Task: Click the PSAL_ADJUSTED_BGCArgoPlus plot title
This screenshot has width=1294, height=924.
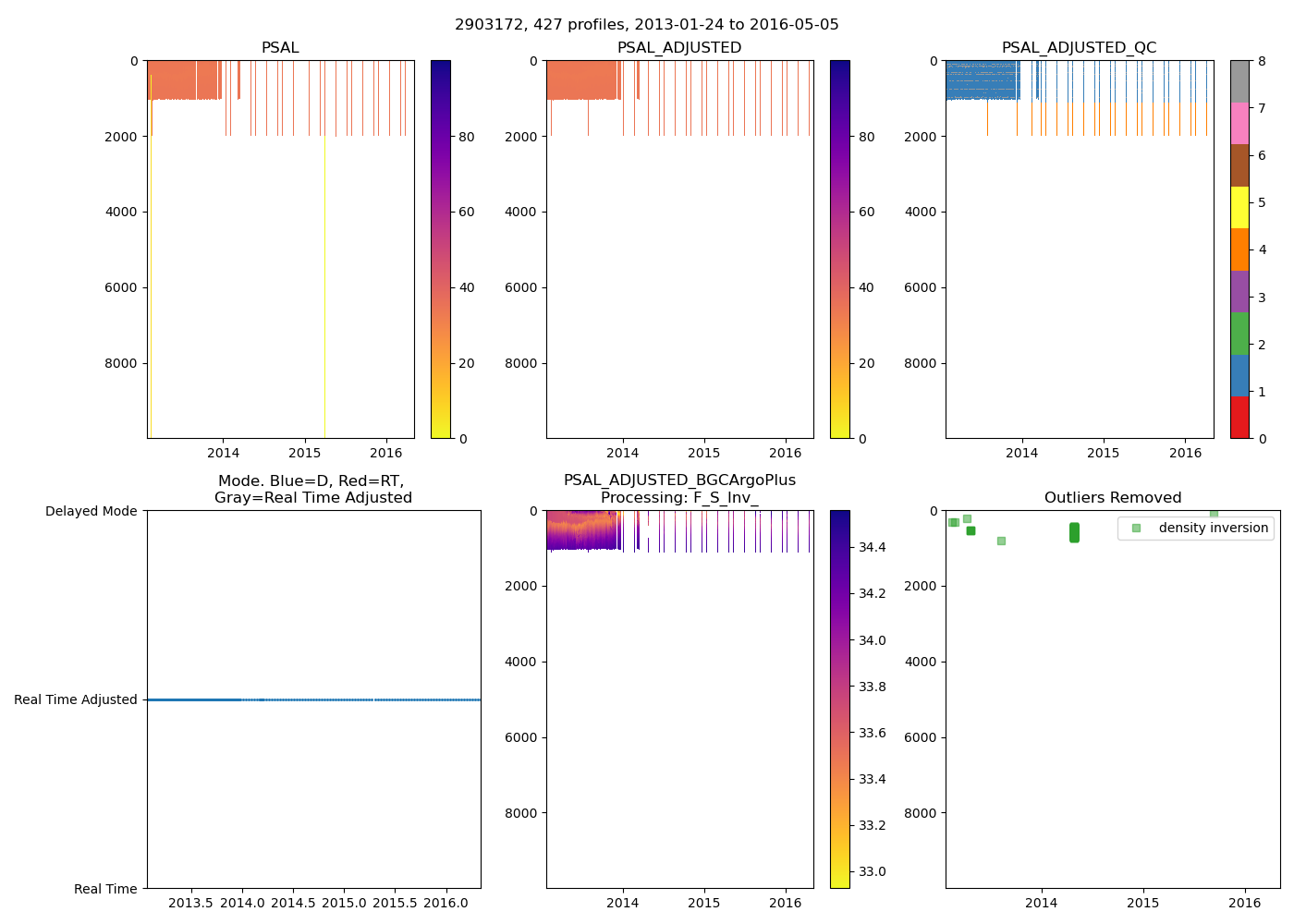Action: click(679, 480)
